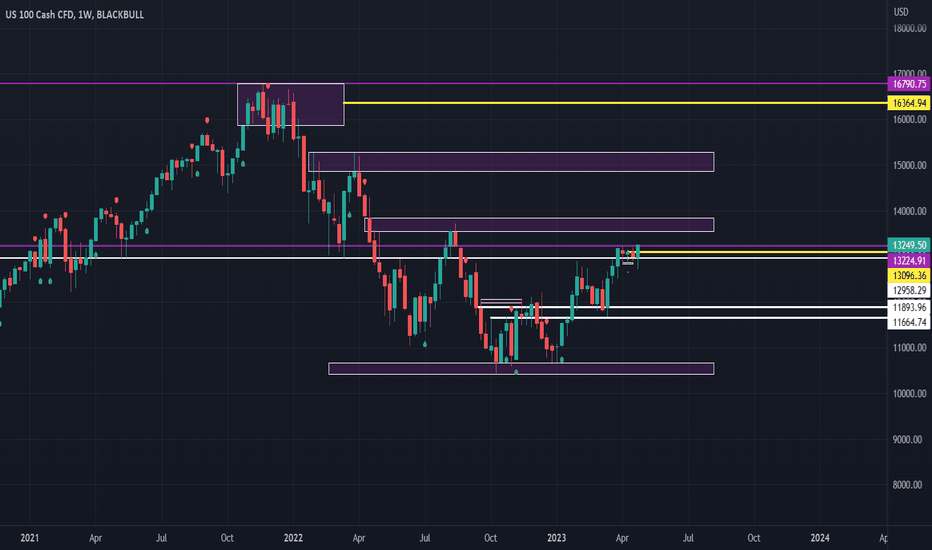The image size is (932, 550).
Task: Select the purple 13224.91 price tag
Action: 909,260
